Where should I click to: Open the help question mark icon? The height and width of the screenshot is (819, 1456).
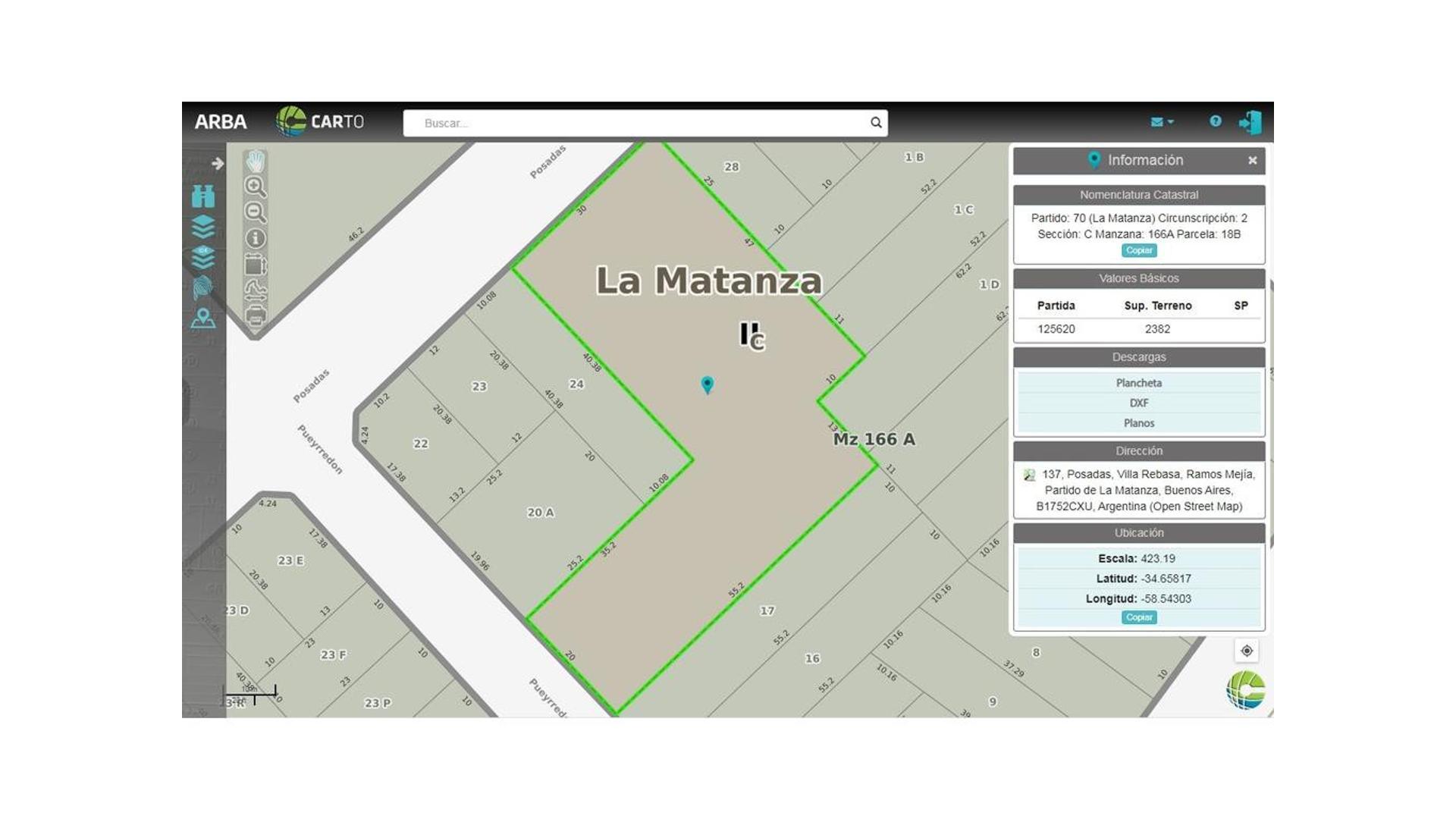(1216, 121)
